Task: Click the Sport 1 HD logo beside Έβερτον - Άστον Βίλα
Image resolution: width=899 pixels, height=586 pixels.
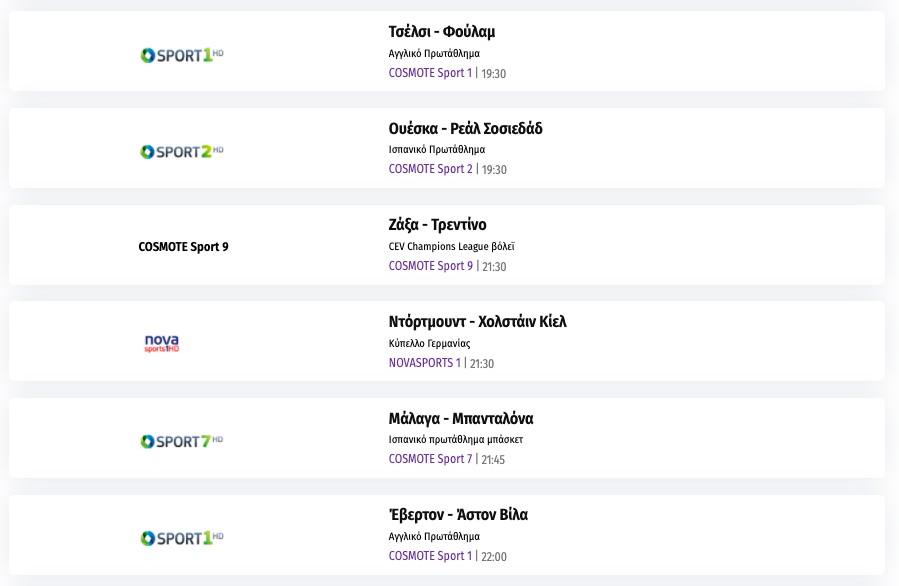Action: pos(182,538)
